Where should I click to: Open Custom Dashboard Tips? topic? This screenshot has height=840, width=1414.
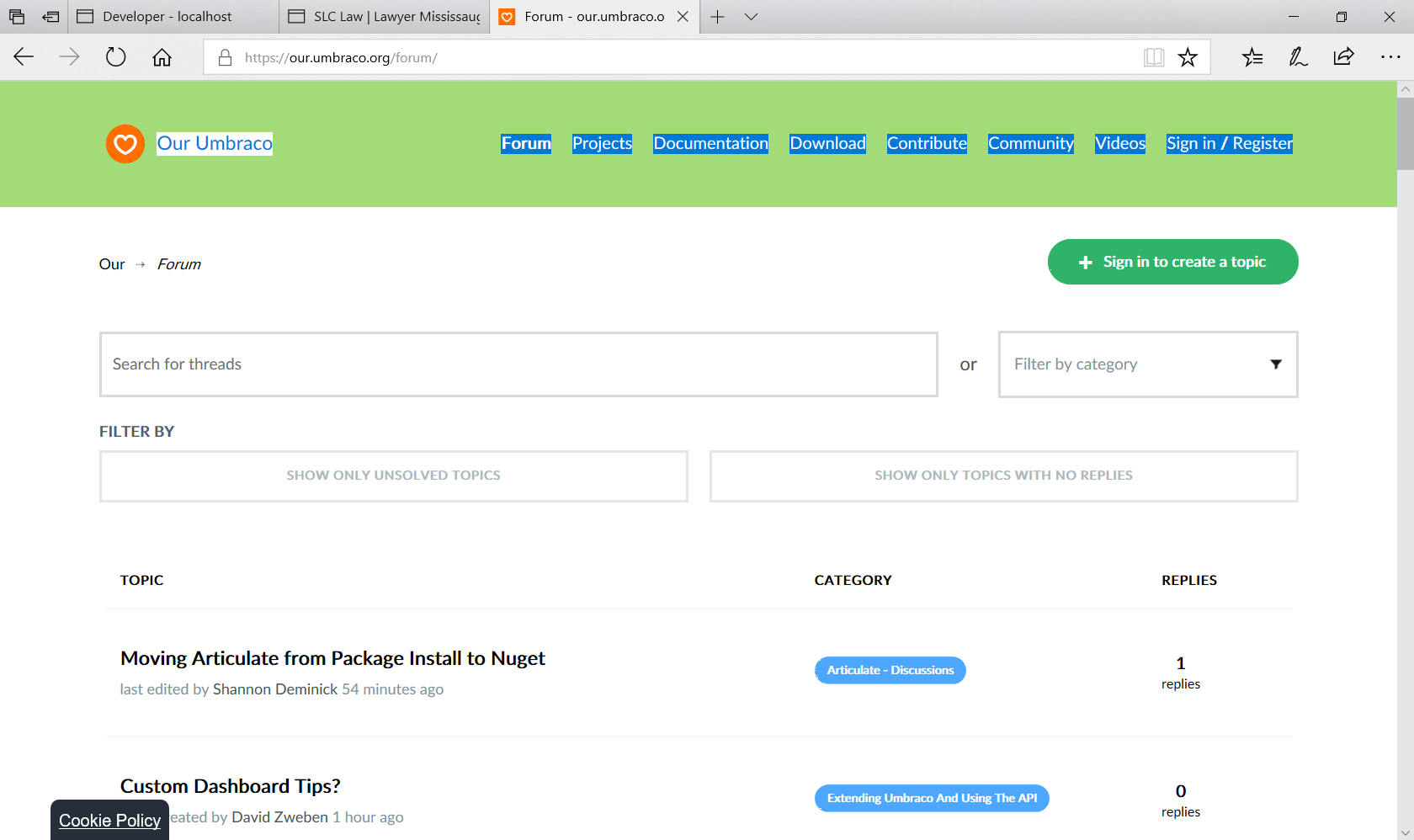point(230,786)
